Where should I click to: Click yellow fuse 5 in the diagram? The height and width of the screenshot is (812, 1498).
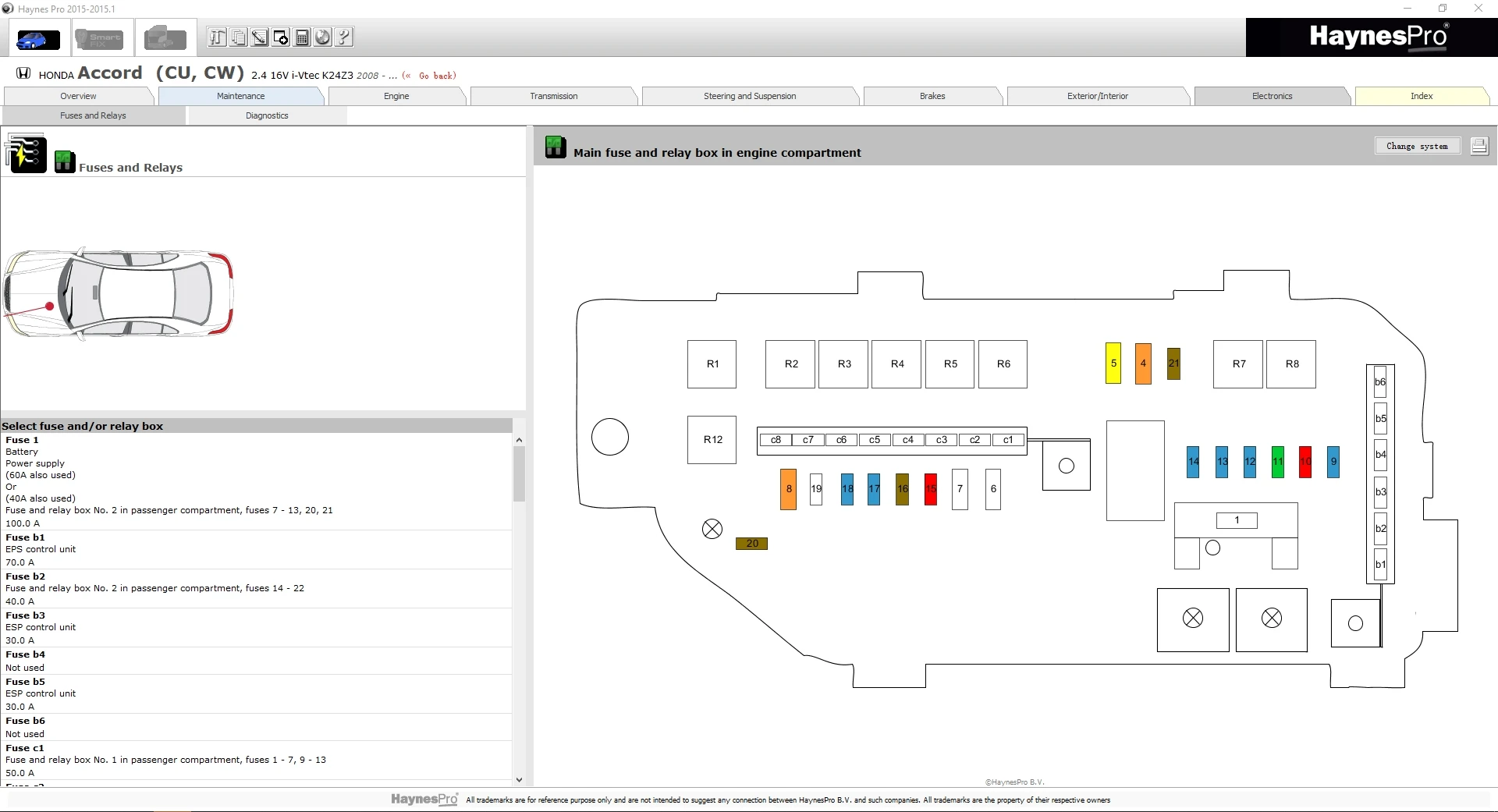1113,363
